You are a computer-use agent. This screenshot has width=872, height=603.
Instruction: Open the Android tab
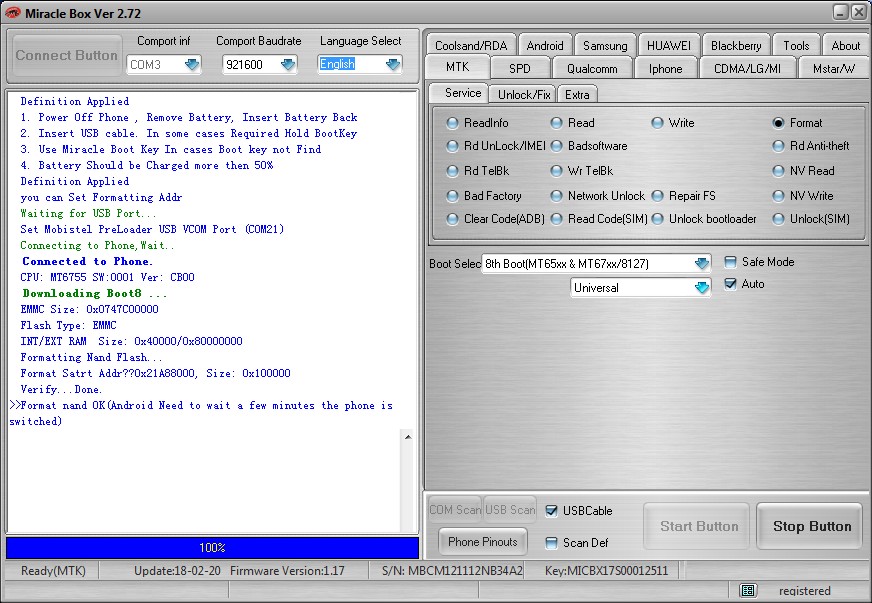point(545,45)
